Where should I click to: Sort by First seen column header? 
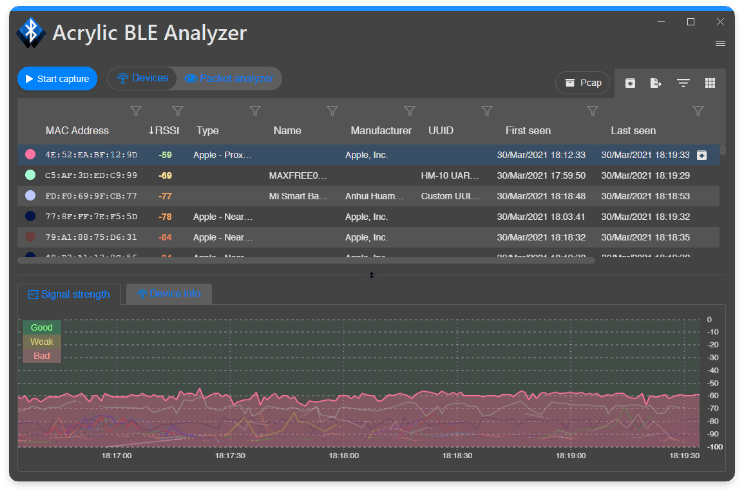pos(528,130)
